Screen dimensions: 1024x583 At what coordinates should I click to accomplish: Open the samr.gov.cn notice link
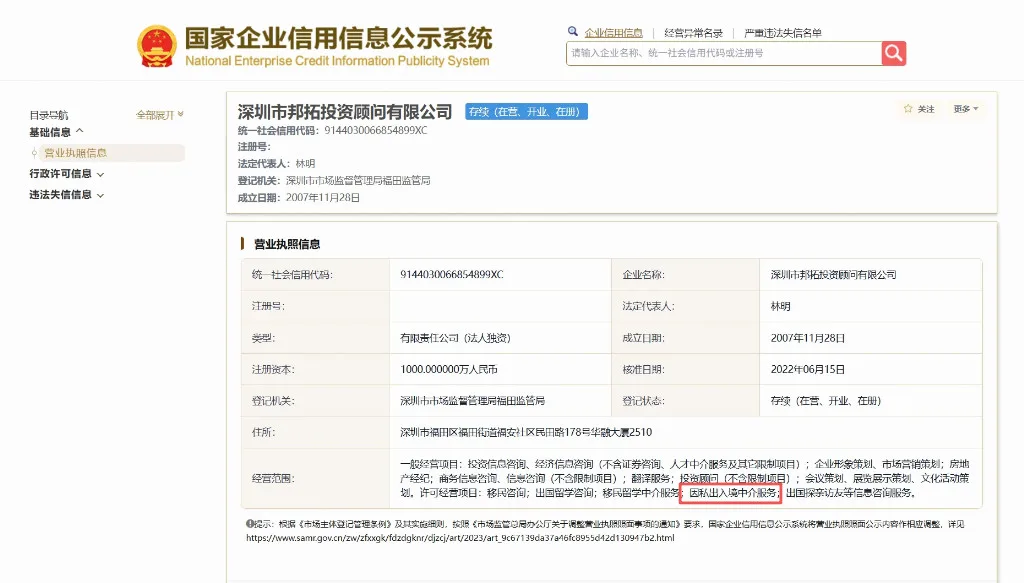460,538
